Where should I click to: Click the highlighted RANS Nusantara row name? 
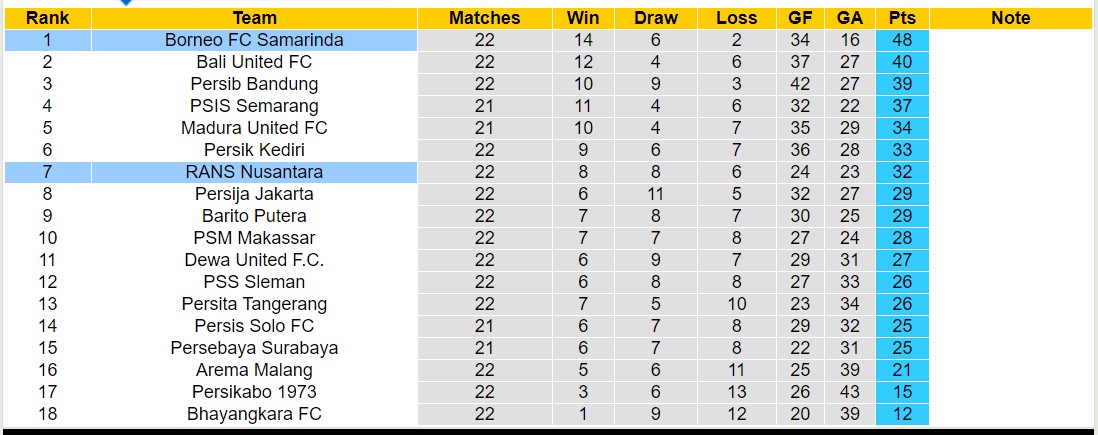pyautogui.click(x=254, y=172)
